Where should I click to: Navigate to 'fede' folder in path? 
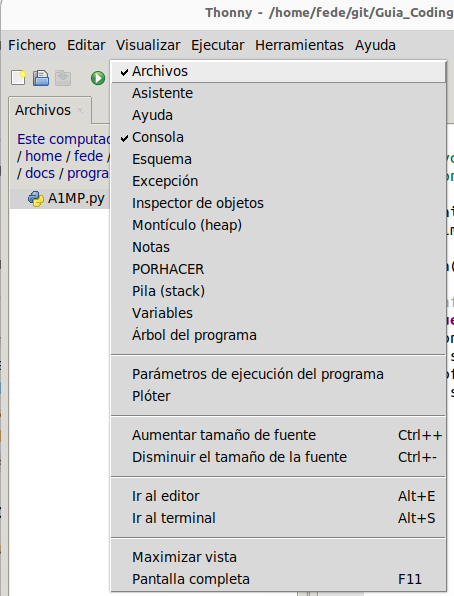[88, 156]
